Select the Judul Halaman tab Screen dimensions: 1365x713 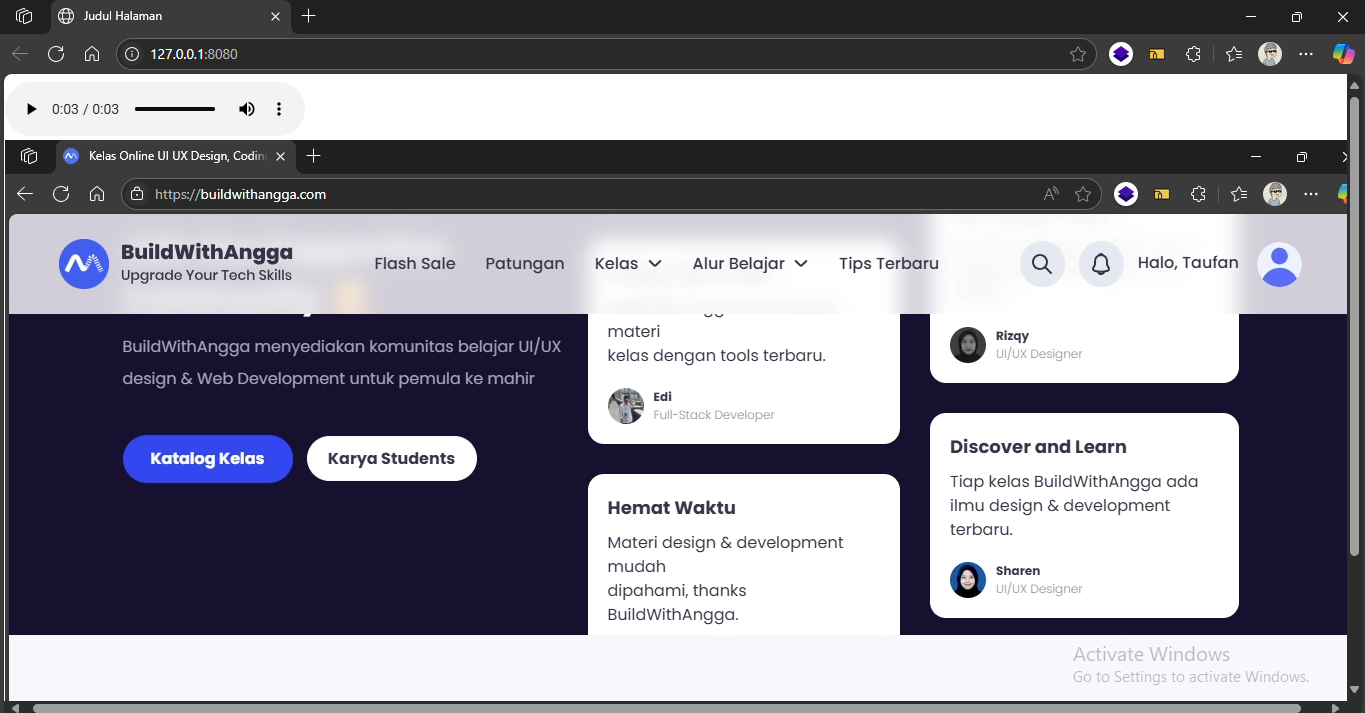tap(170, 16)
